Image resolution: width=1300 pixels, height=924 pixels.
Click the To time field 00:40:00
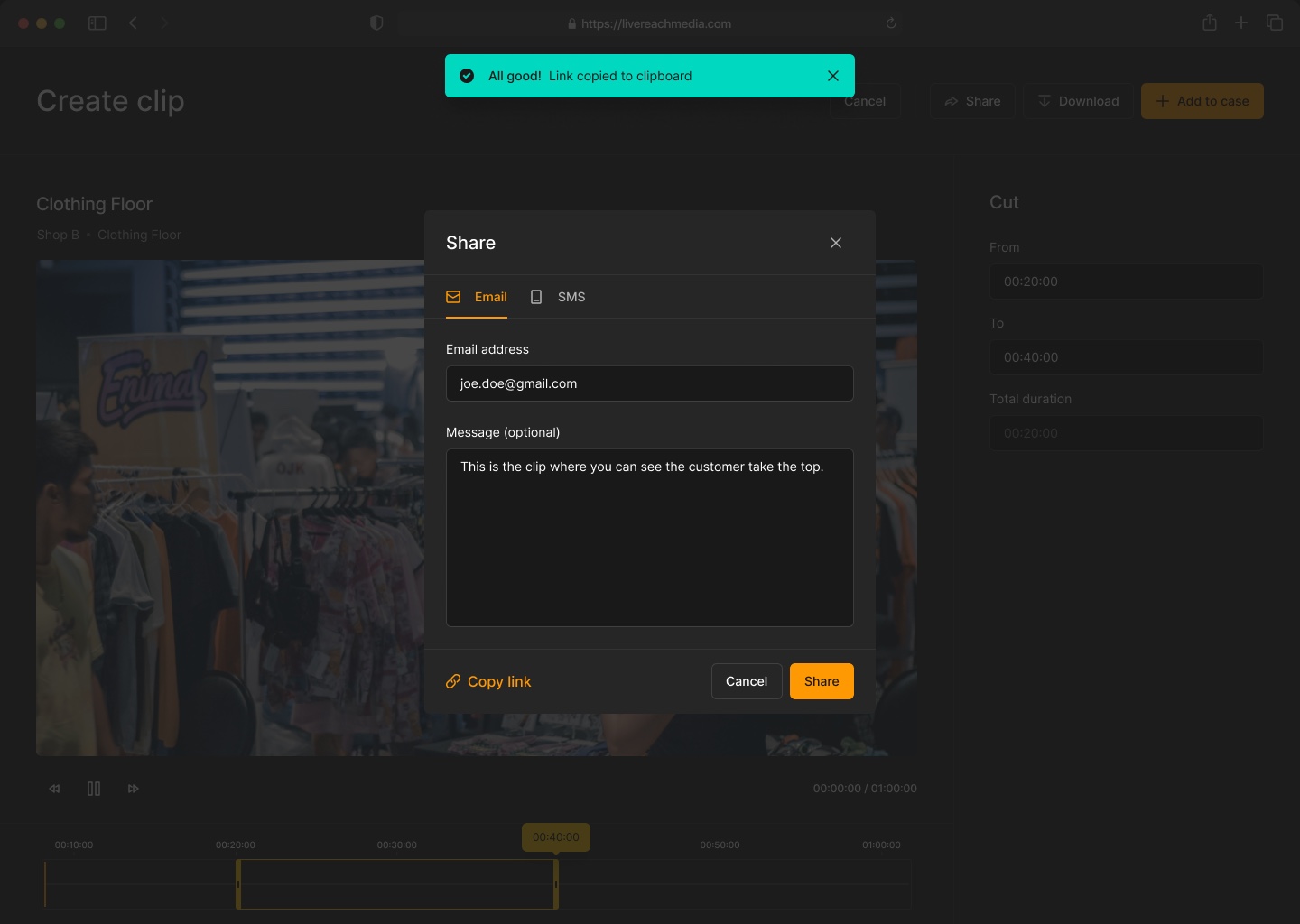1127,357
